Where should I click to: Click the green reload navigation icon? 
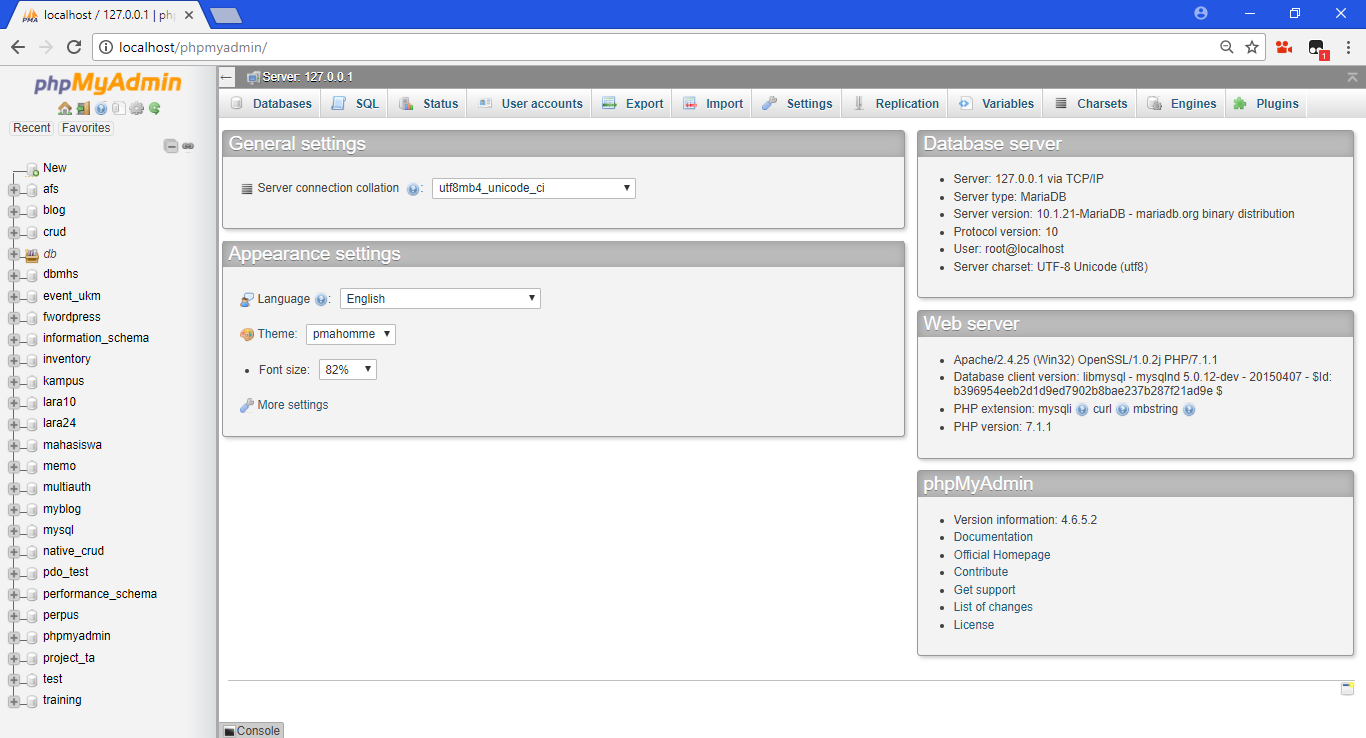click(x=154, y=109)
